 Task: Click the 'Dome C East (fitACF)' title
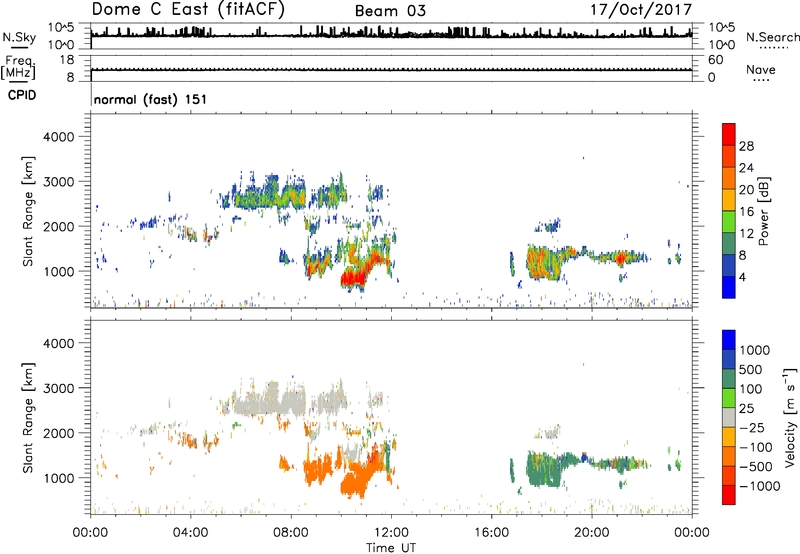(188, 10)
